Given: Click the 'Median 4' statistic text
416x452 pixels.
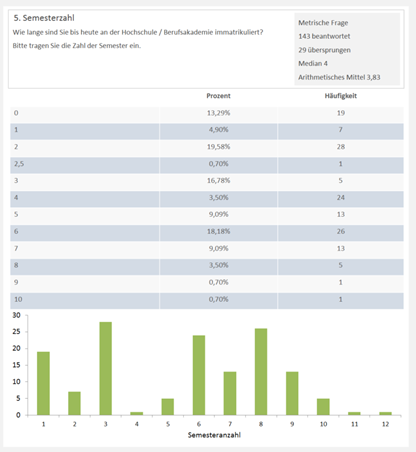Looking at the screenshot, I should 313,63.
